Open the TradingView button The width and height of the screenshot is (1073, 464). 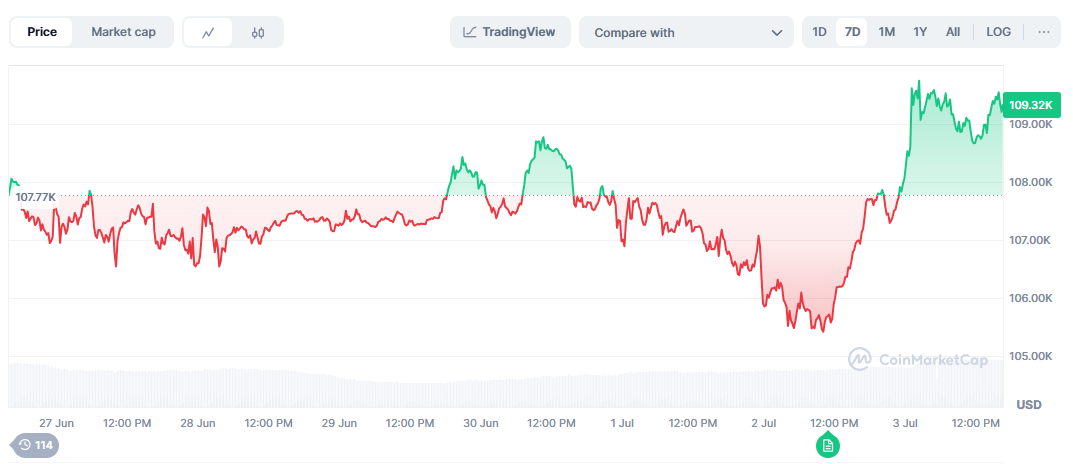(510, 32)
